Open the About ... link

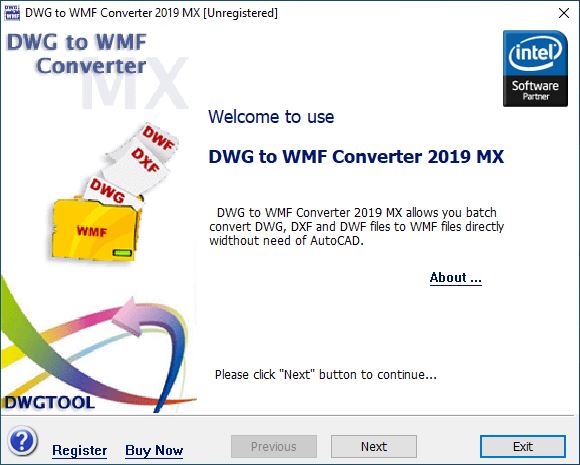pyautogui.click(x=456, y=277)
